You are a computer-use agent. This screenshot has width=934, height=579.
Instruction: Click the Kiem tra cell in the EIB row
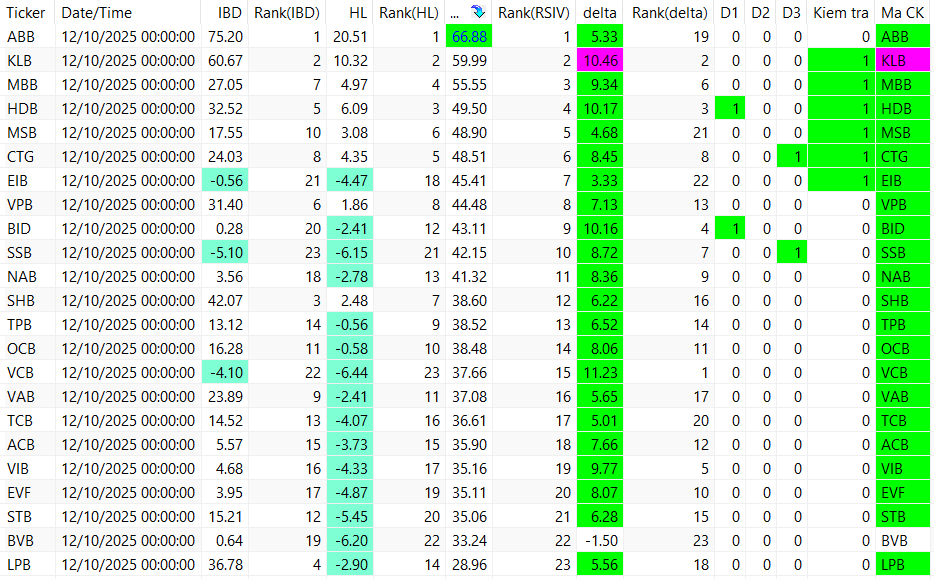click(x=842, y=180)
